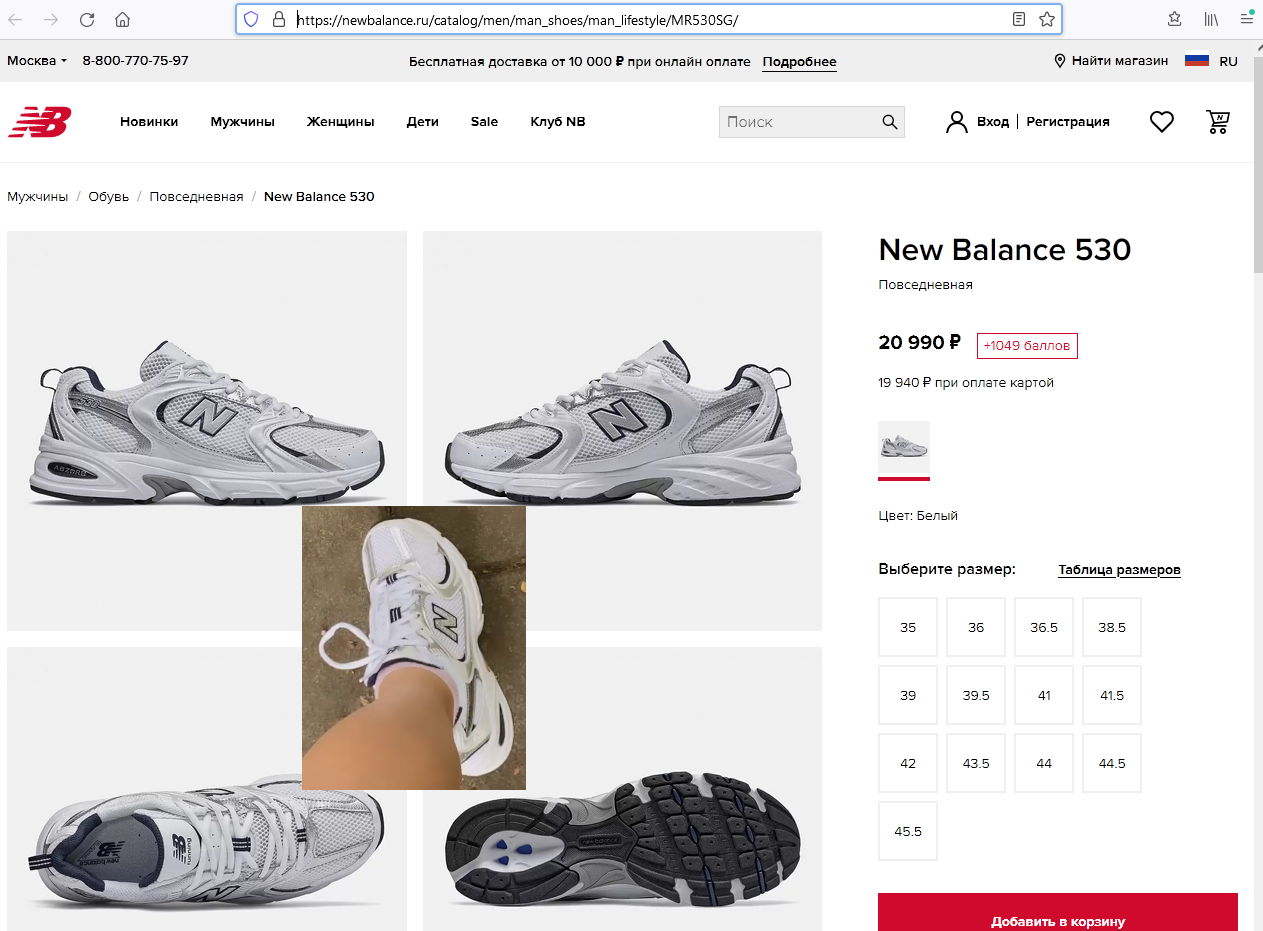The height and width of the screenshot is (931, 1263).
Task: Click the phone number 8-800-770-75-97
Action: (x=135, y=61)
